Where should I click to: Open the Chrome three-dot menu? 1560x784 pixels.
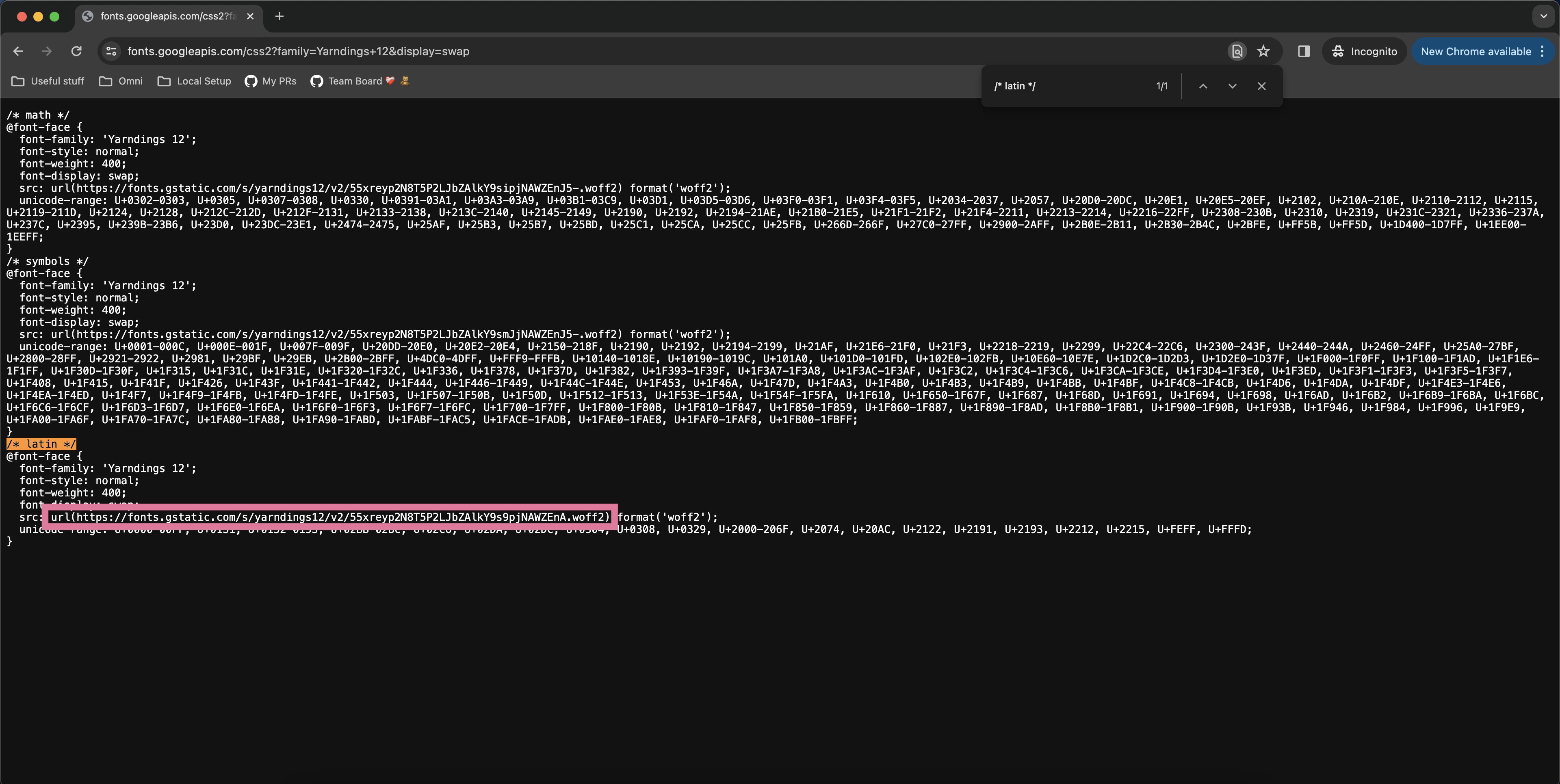click(1543, 52)
